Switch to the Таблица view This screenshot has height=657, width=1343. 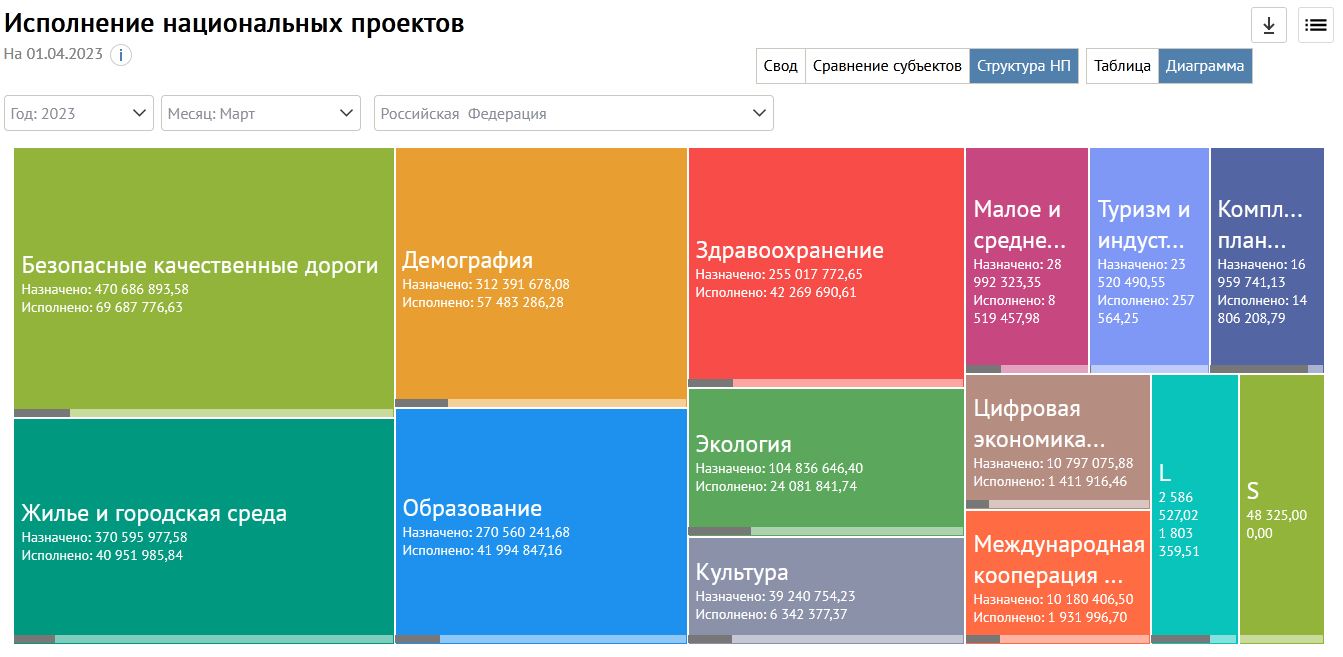coord(1122,66)
